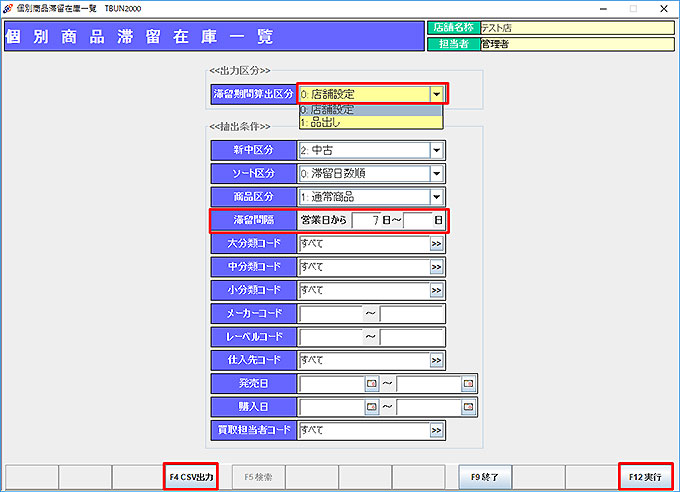
Task: Open 買取担当者コード lookup with >> button
Action: pos(436,430)
